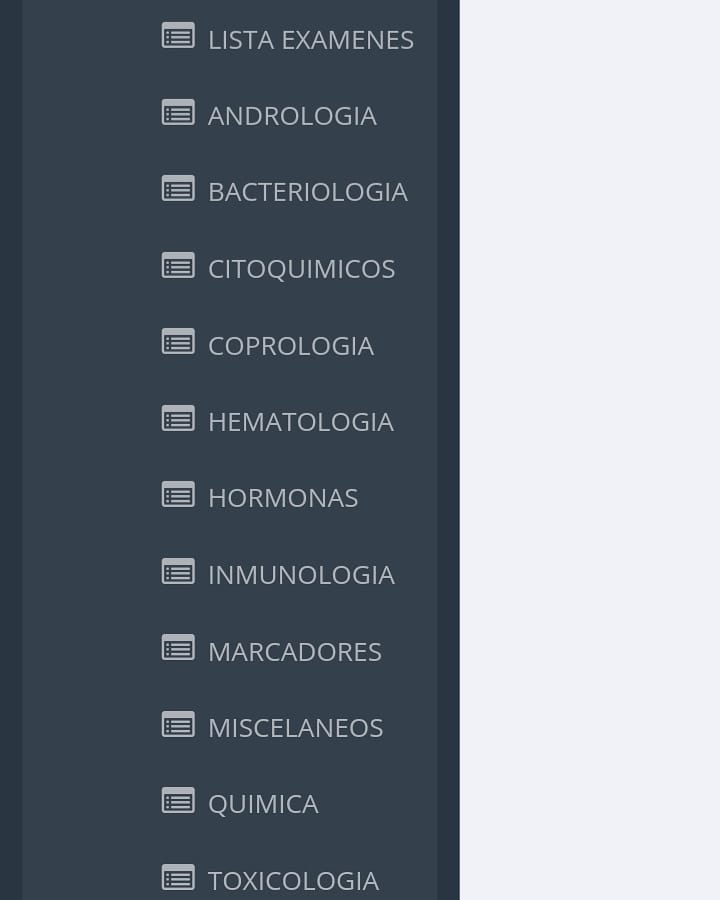720x900 pixels.
Task: Open the LISTA EXAMENES menu entry
Action: (x=311, y=40)
